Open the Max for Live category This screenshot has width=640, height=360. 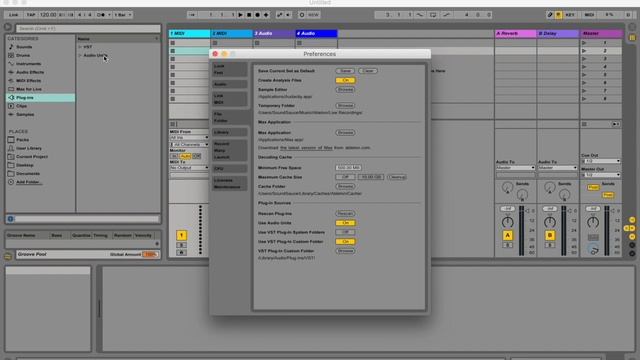(x=29, y=89)
